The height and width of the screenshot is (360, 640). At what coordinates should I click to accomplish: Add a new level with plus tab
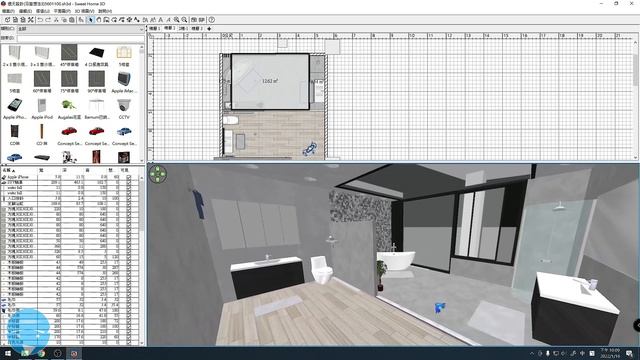(209, 29)
